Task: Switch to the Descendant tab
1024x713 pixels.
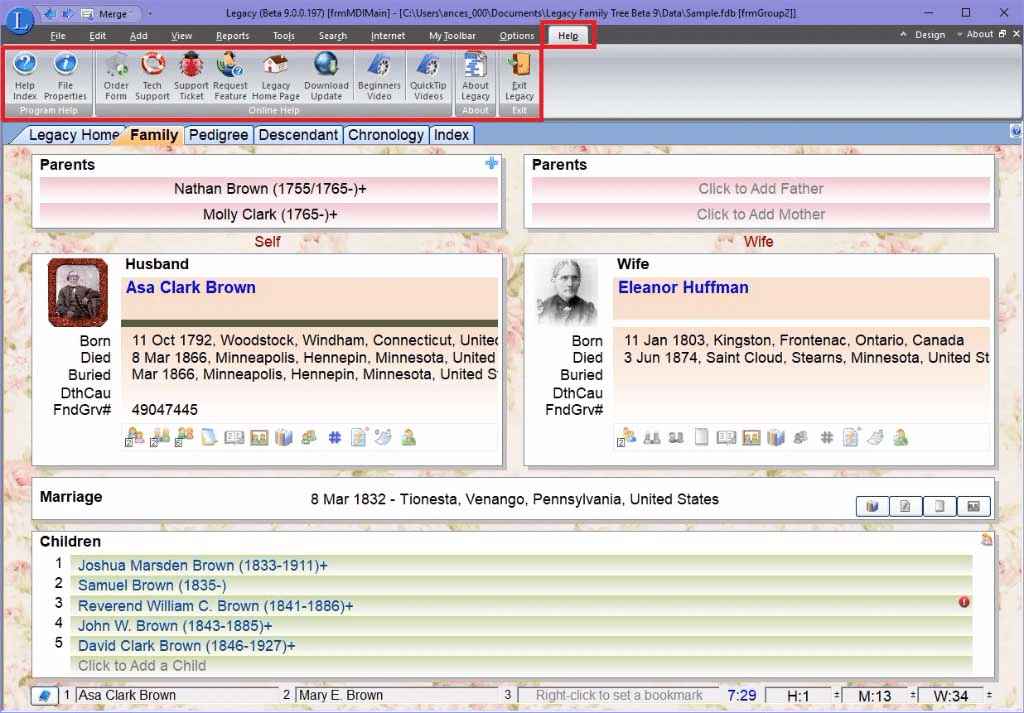Action: point(298,135)
